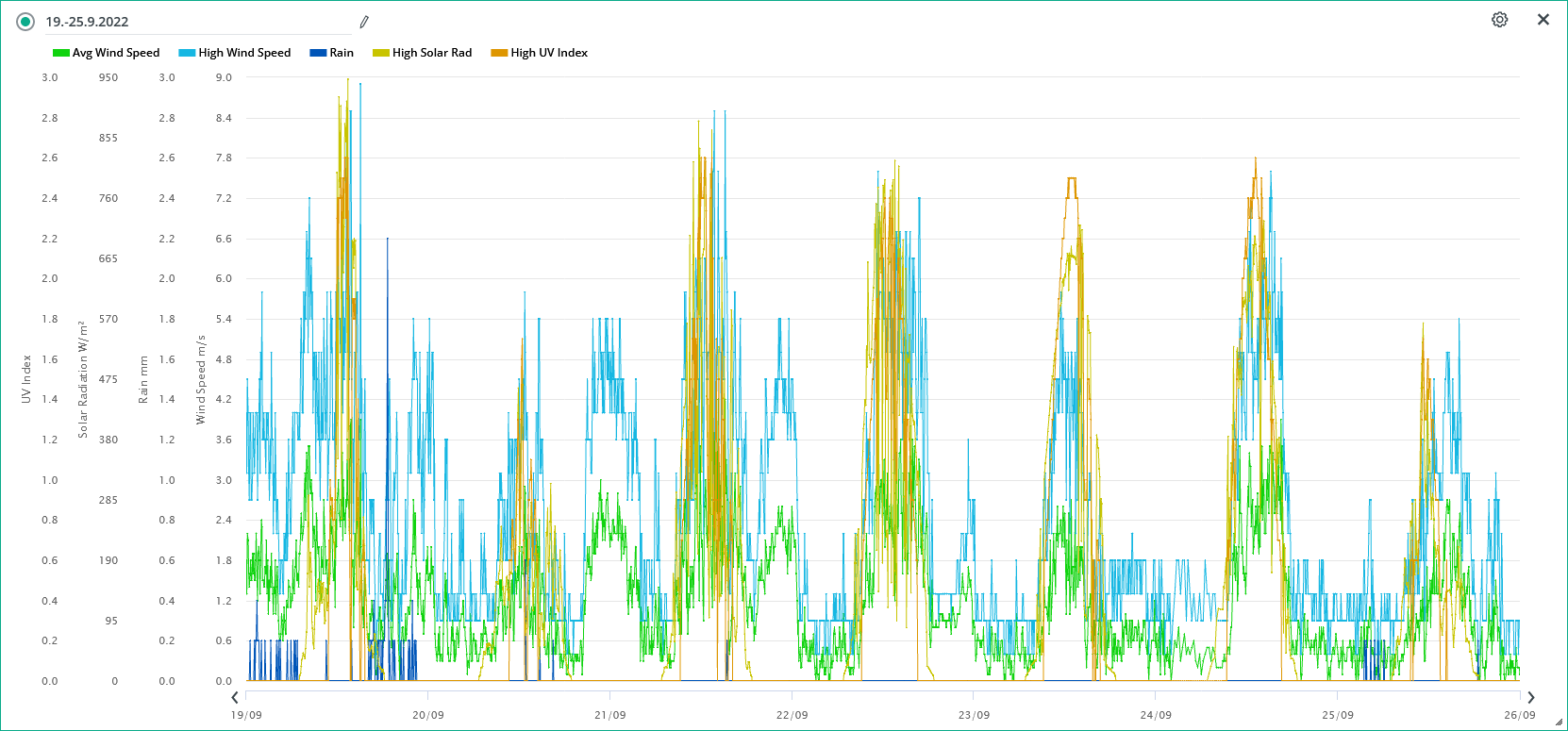Click the 20/09 date axis label
Viewport: 1568px width, 731px height.
tap(427, 715)
